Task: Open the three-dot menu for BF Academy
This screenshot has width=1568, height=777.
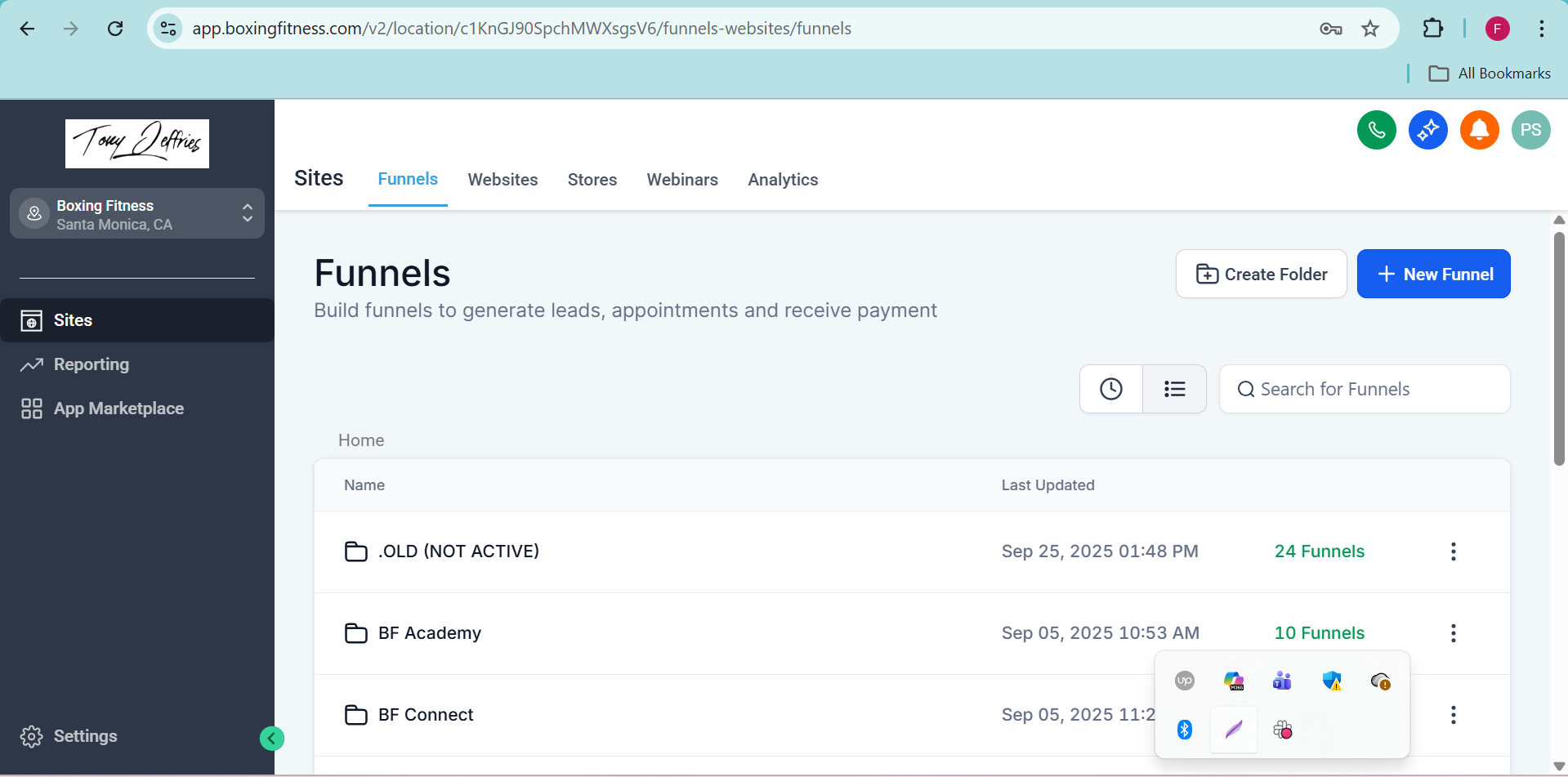Action: [x=1453, y=633]
